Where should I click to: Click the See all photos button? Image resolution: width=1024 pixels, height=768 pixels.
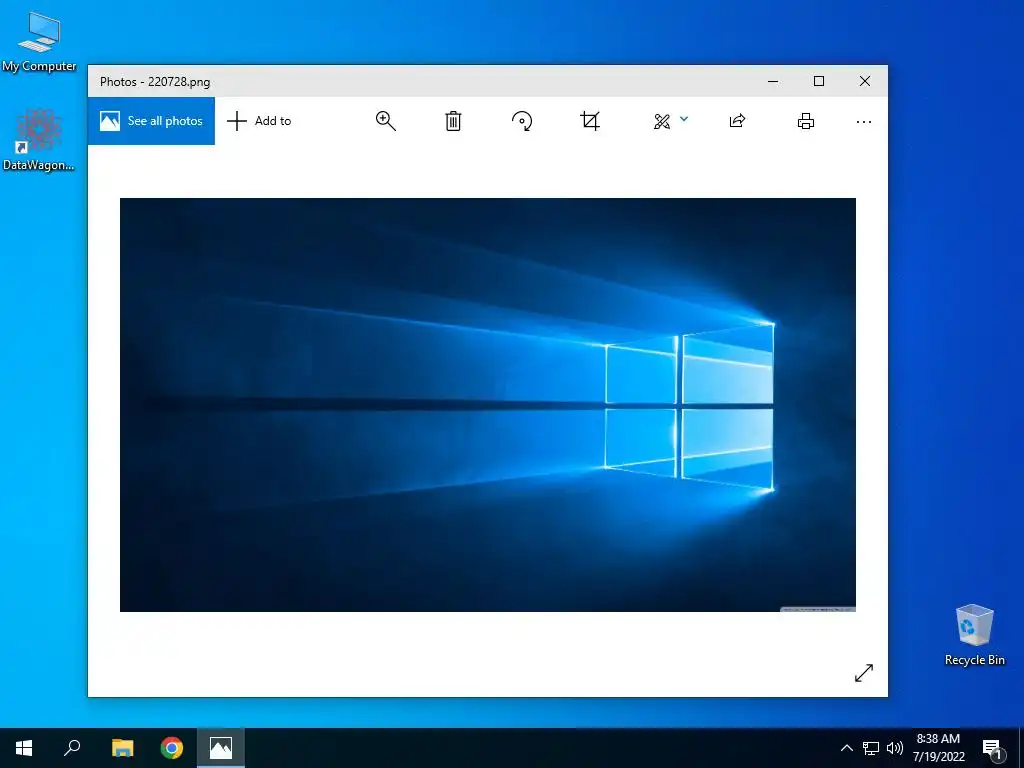151,121
